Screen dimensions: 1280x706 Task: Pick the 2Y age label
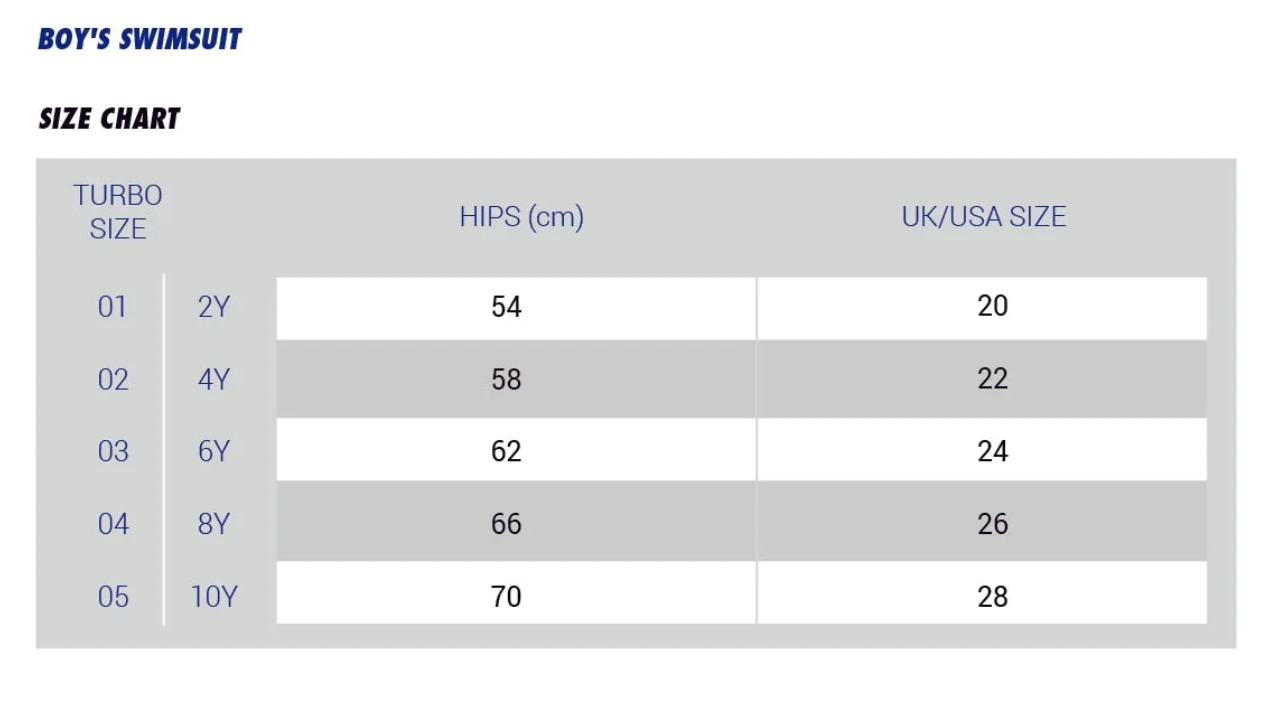pos(214,307)
